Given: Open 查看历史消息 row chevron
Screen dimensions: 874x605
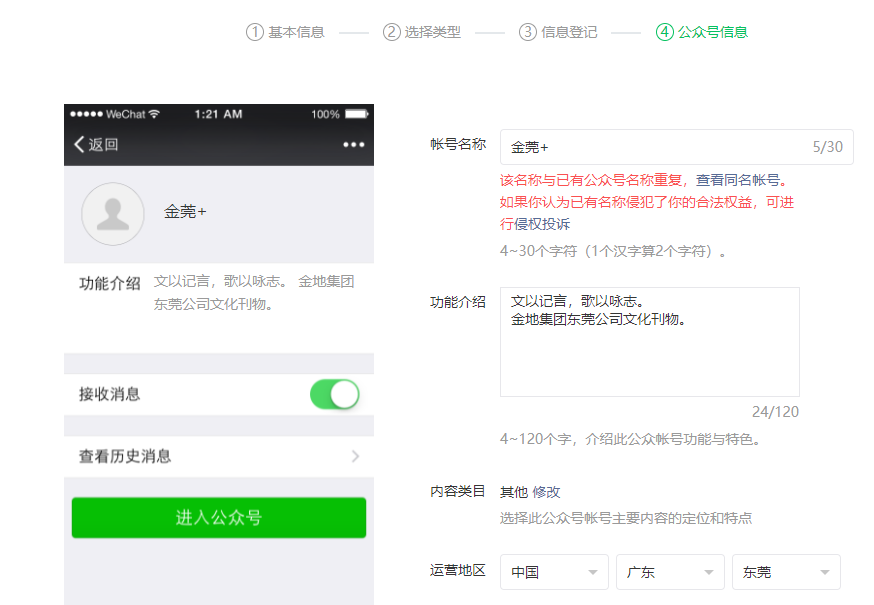Looking at the screenshot, I should pos(356,457).
